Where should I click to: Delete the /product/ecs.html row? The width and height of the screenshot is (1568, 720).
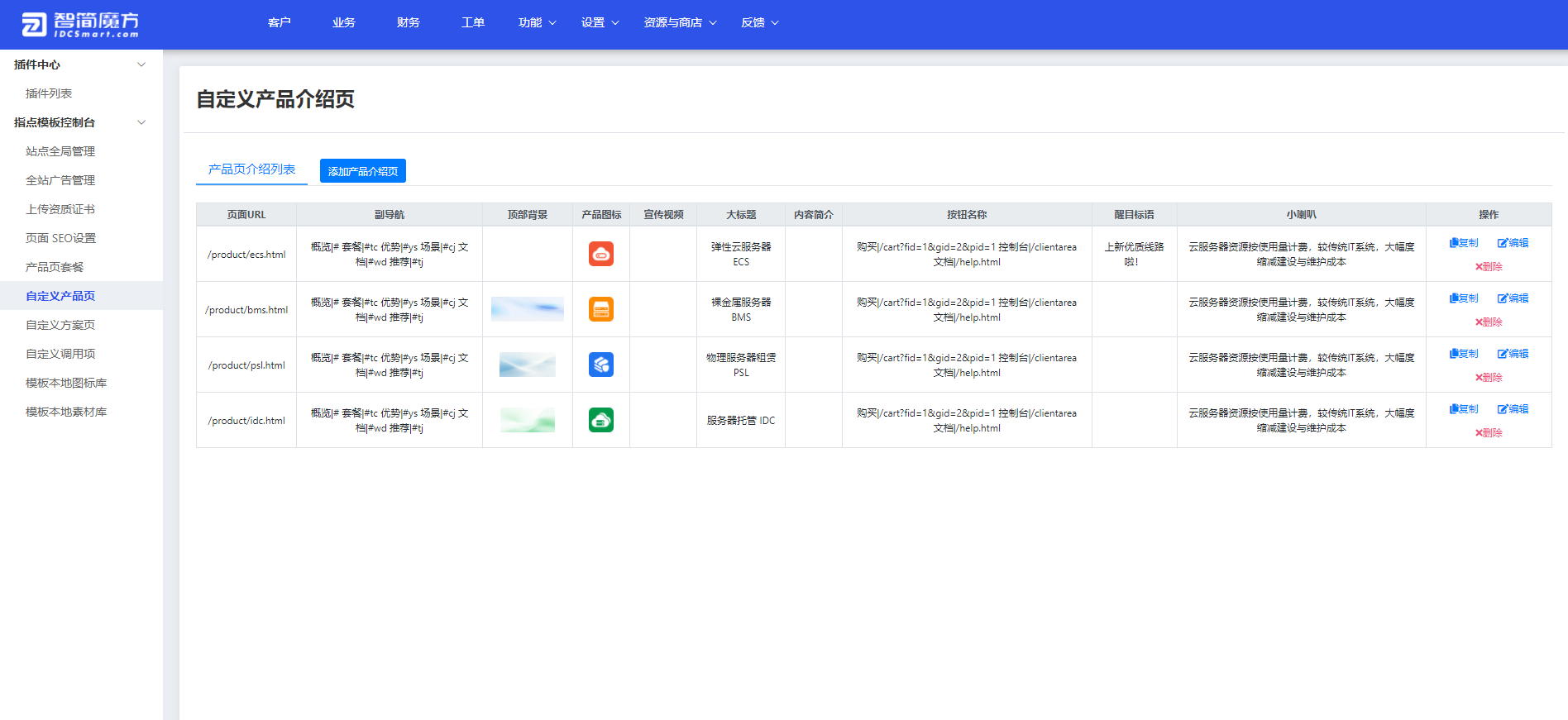[x=1489, y=267]
